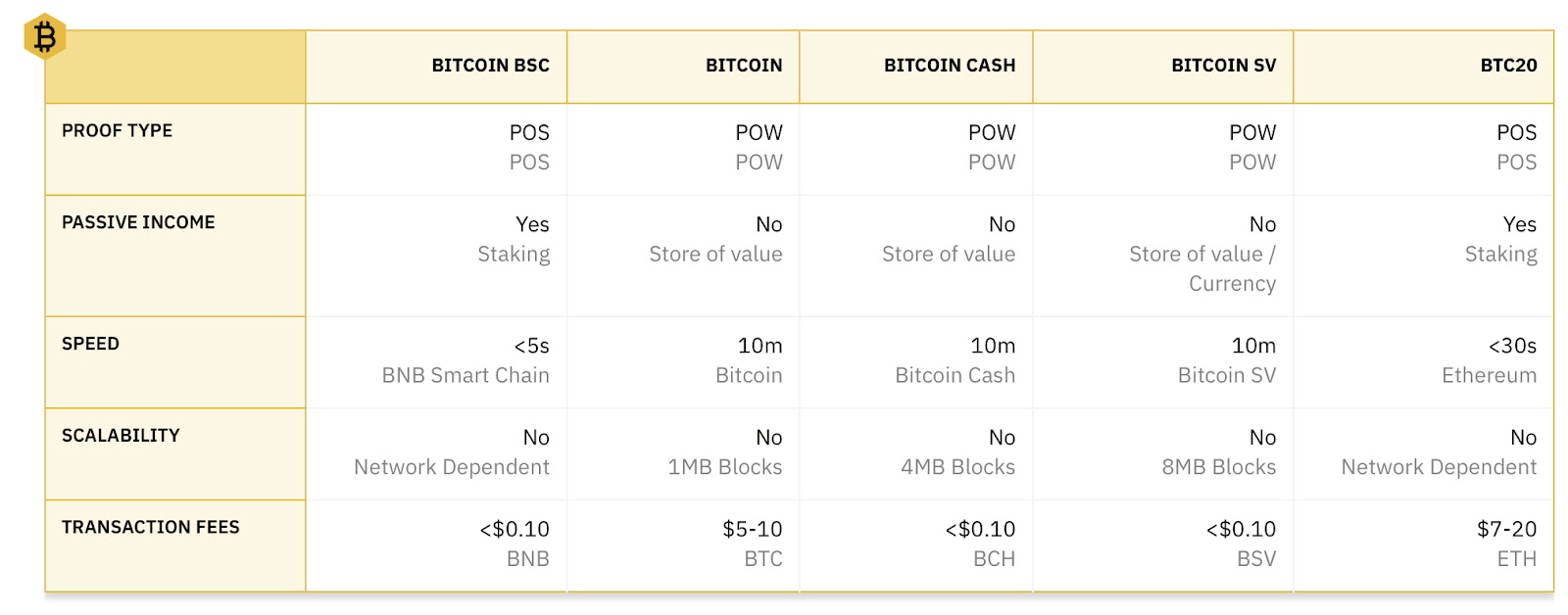This screenshot has height=615, width=1568.
Task: Click the Store of value / Currency text
Action: tap(1202, 268)
